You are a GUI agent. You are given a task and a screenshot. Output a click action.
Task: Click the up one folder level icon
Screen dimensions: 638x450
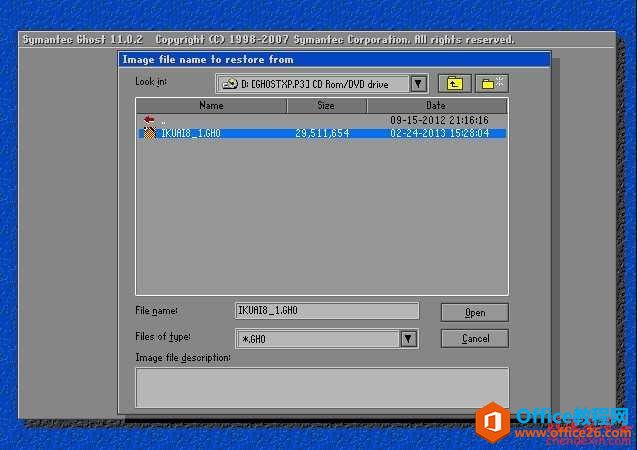pyautogui.click(x=454, y=84)
